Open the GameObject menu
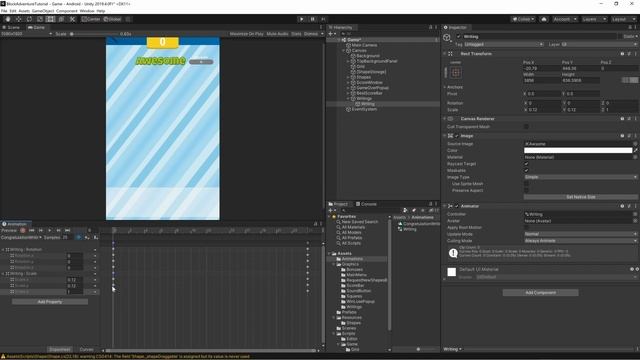The image size is (640, 360). [x=43, y=11]
